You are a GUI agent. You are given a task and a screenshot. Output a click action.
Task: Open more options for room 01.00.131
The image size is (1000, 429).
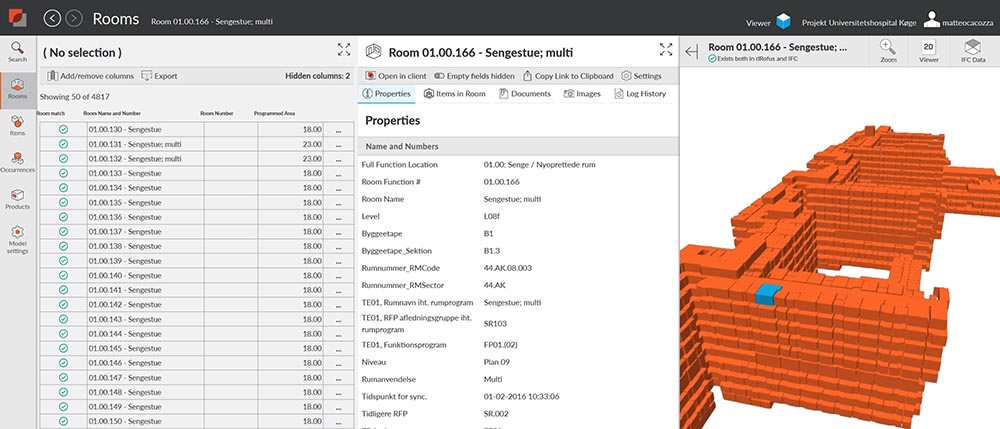click(x=339, y=144)
